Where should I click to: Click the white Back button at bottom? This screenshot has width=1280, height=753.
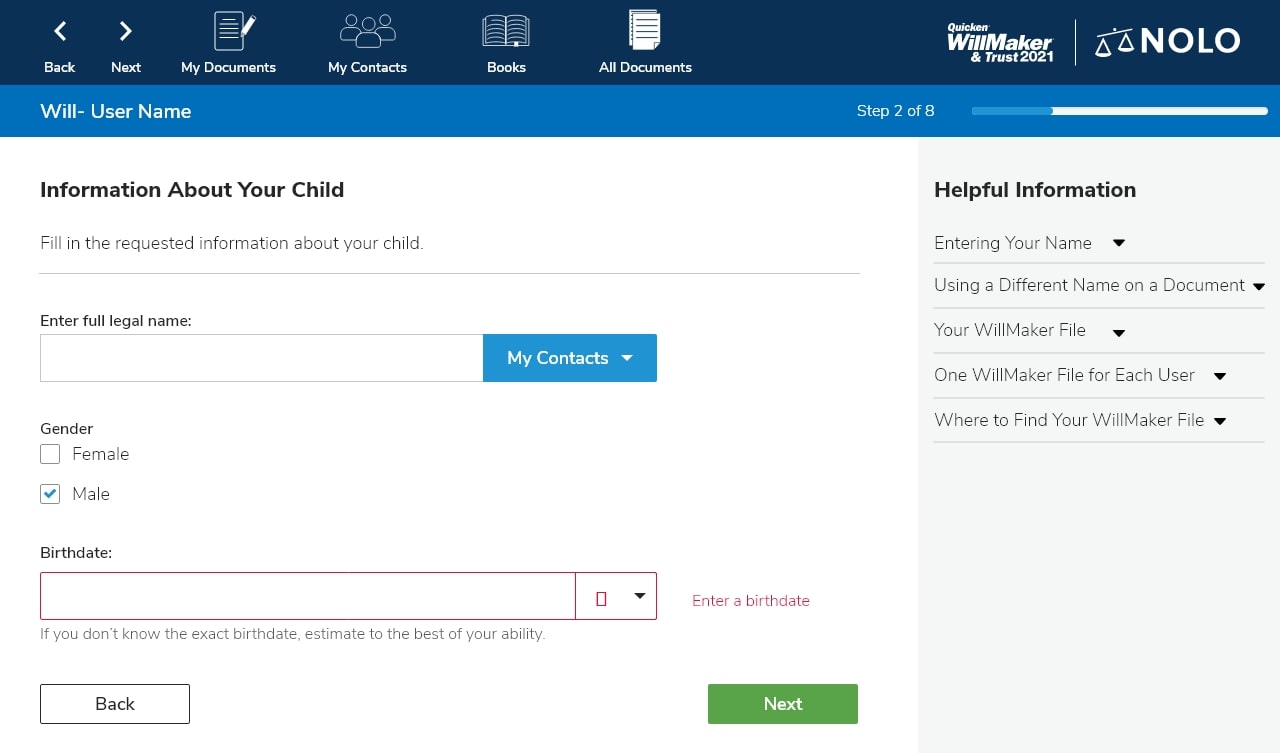point(115,704)
